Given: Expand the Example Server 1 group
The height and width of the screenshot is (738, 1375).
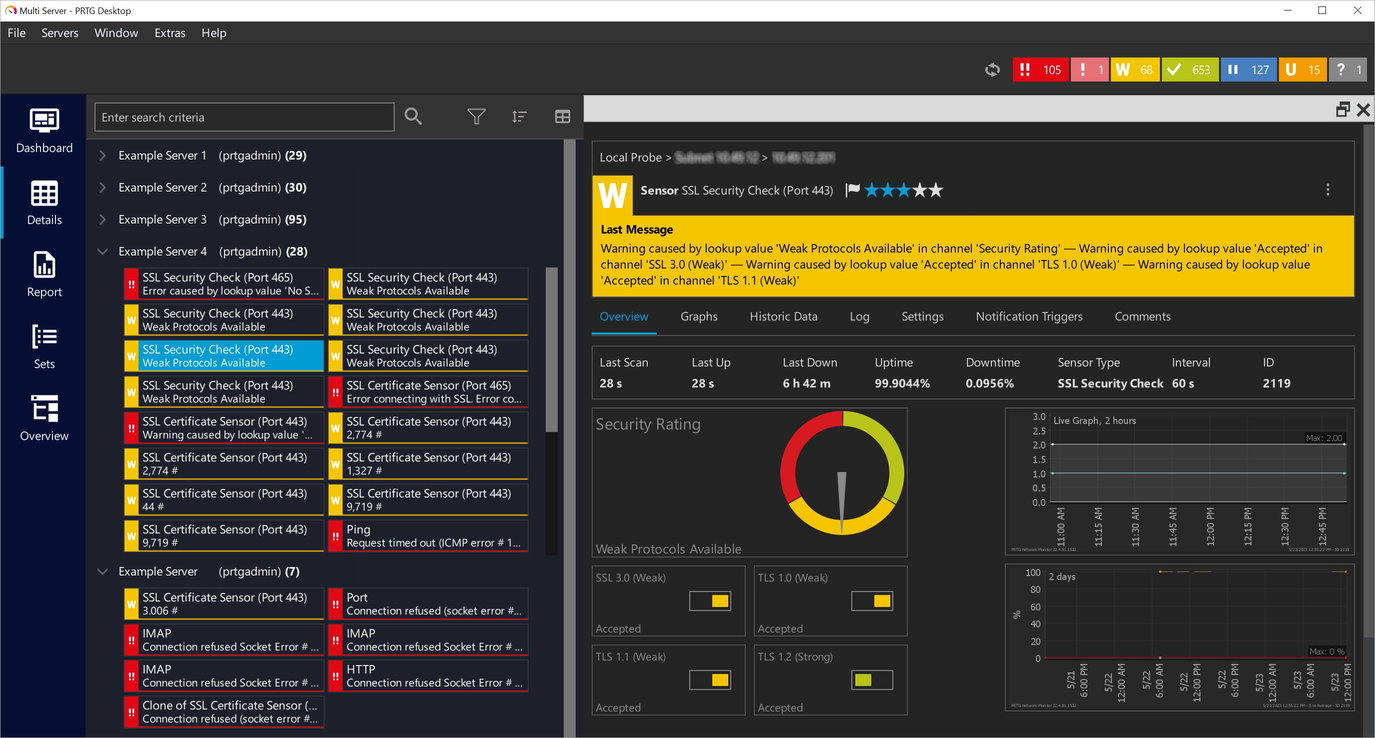Looking at the screenshot, I should (x=101, y=155).
